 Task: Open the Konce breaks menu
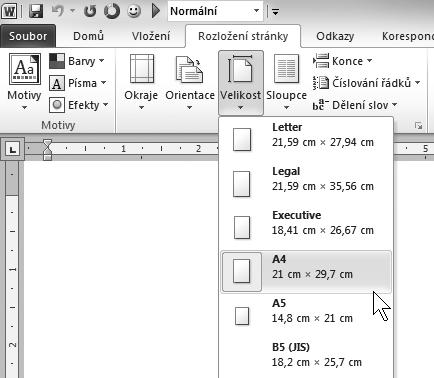pos(343,61)
